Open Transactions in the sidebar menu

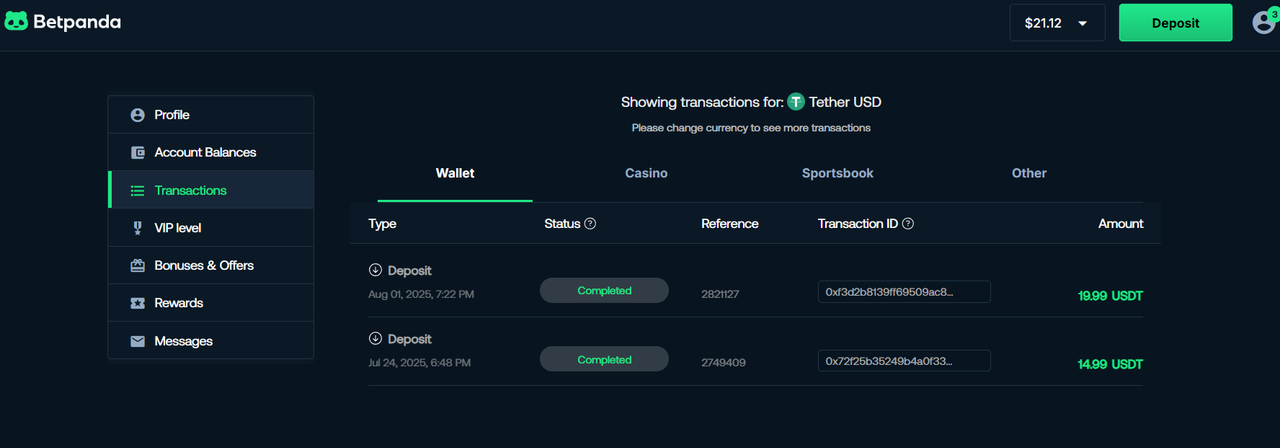(x=211, y=190)
